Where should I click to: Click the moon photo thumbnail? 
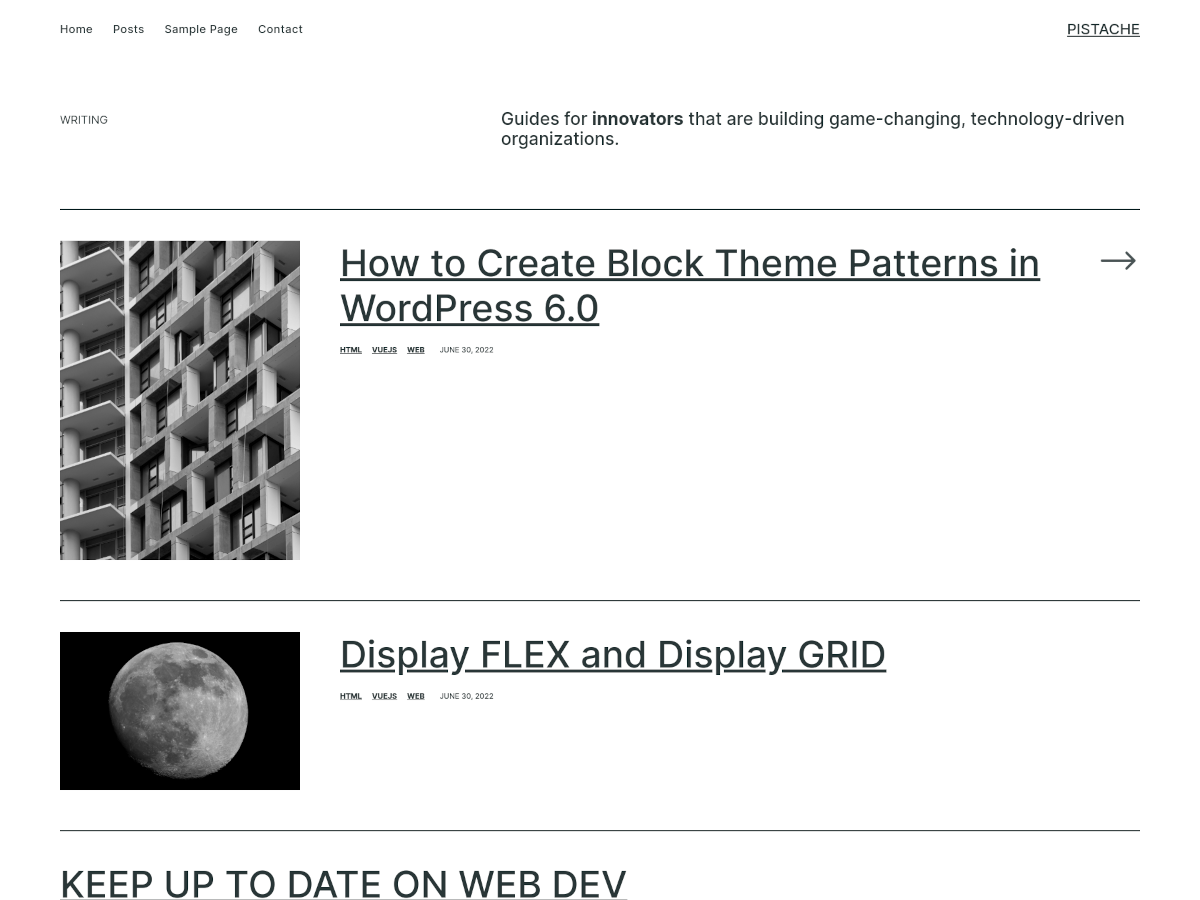pyautogui.click(x=180, y=710)
